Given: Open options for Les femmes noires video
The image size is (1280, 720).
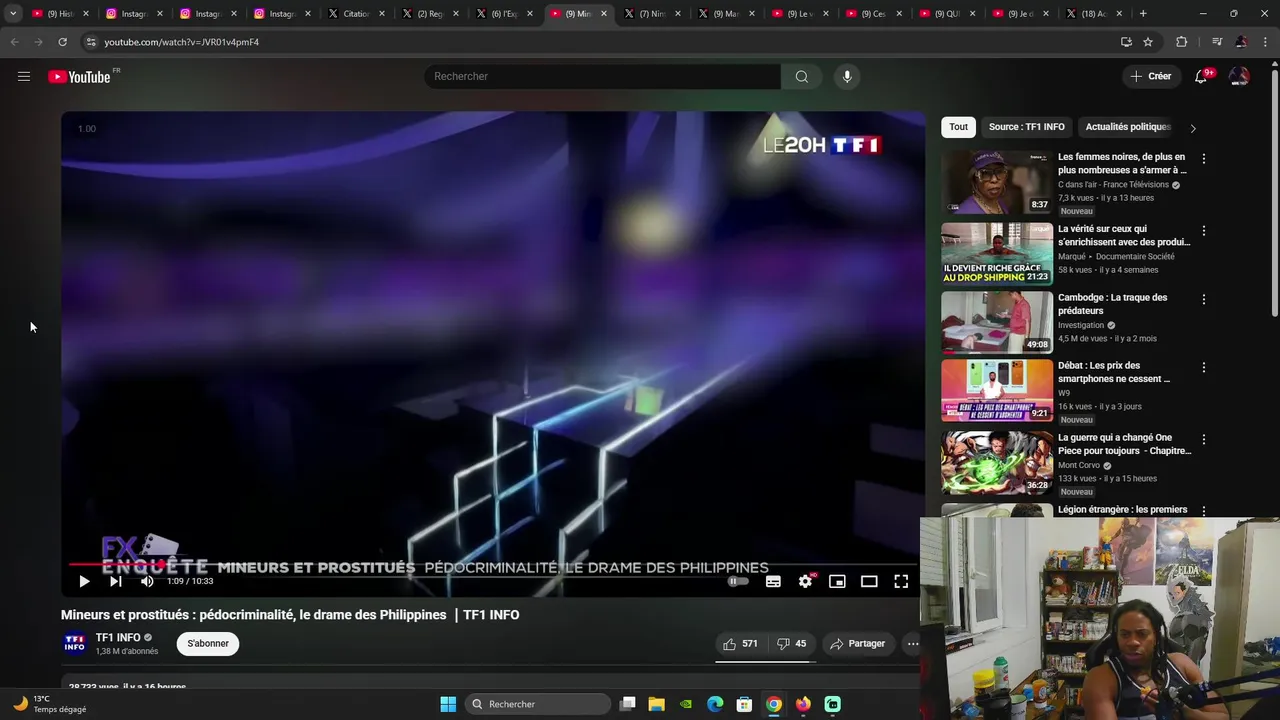Looking at the screenshot, I should tap(1204, 159).
